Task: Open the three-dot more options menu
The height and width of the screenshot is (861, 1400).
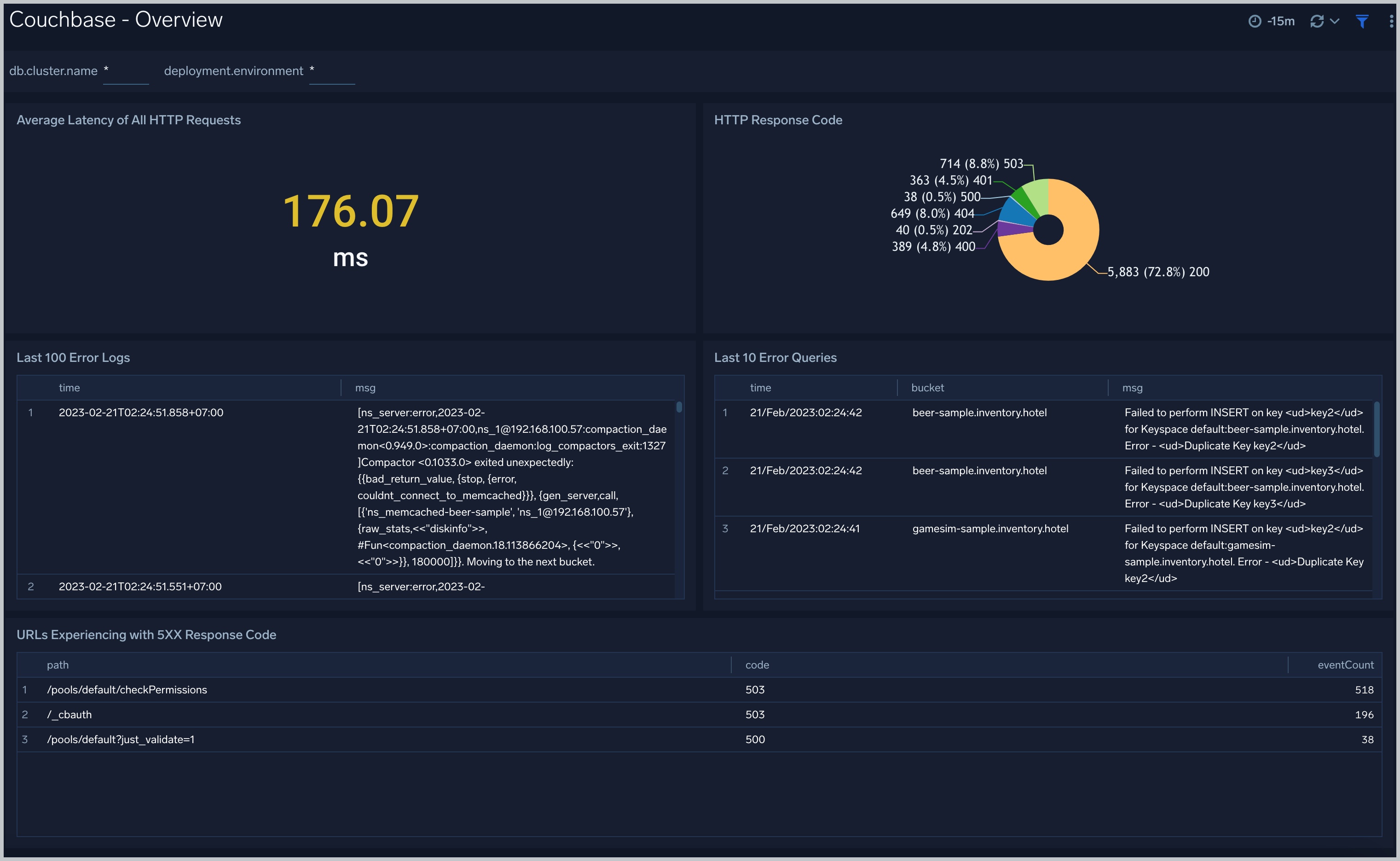Action: 1391,21
